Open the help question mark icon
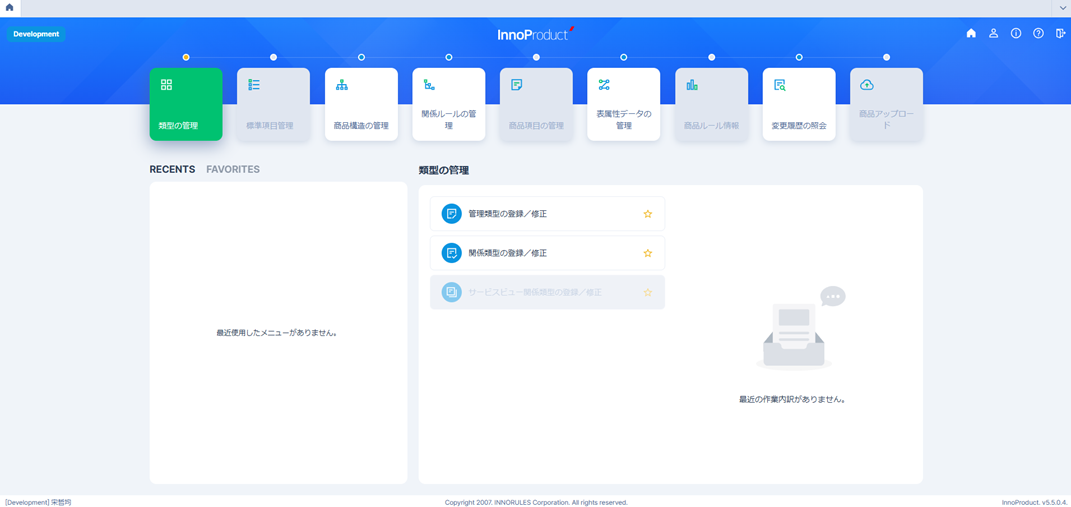 click(x=1038, y=34)
